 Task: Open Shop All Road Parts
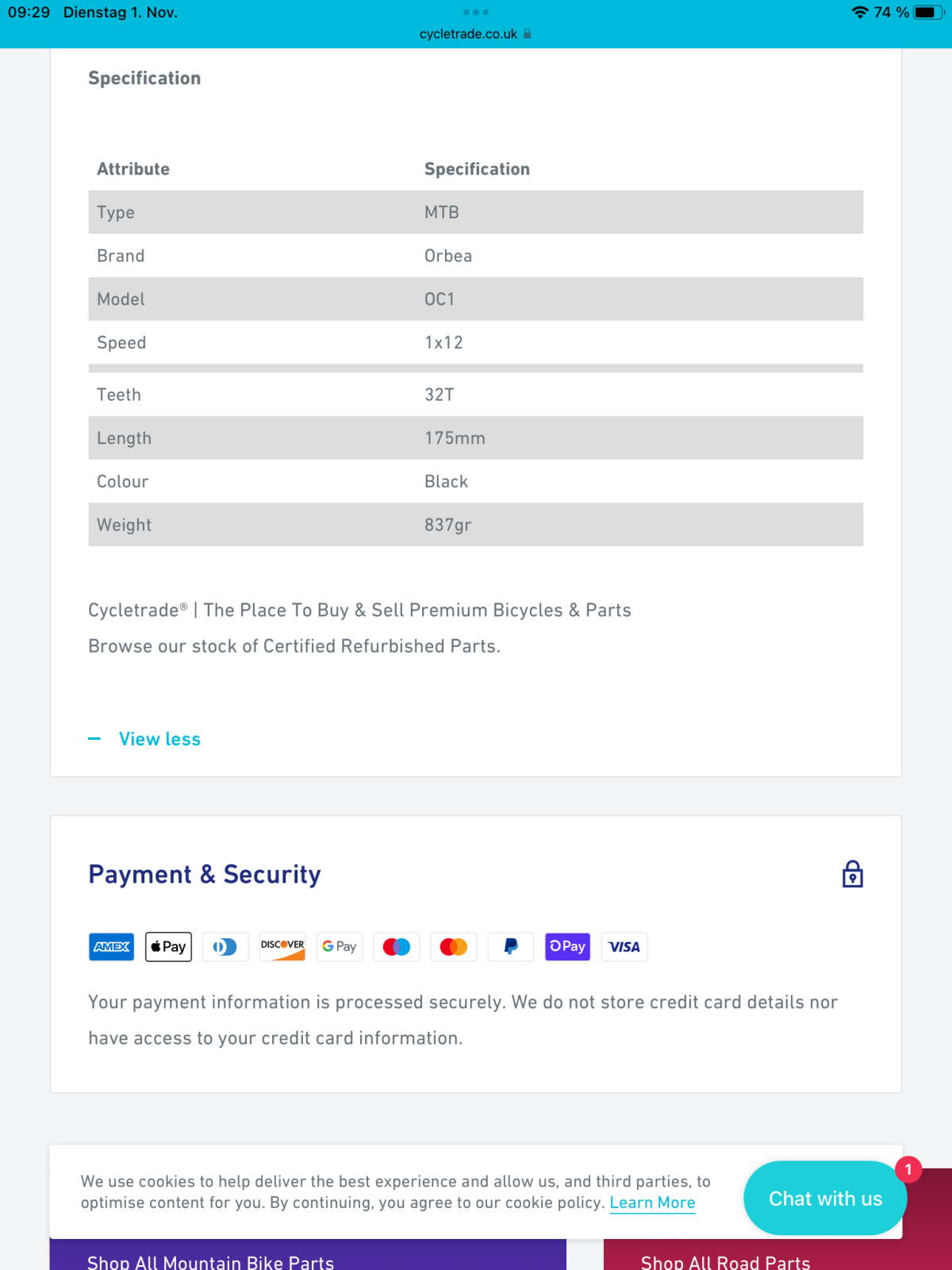click(725, 1260)
